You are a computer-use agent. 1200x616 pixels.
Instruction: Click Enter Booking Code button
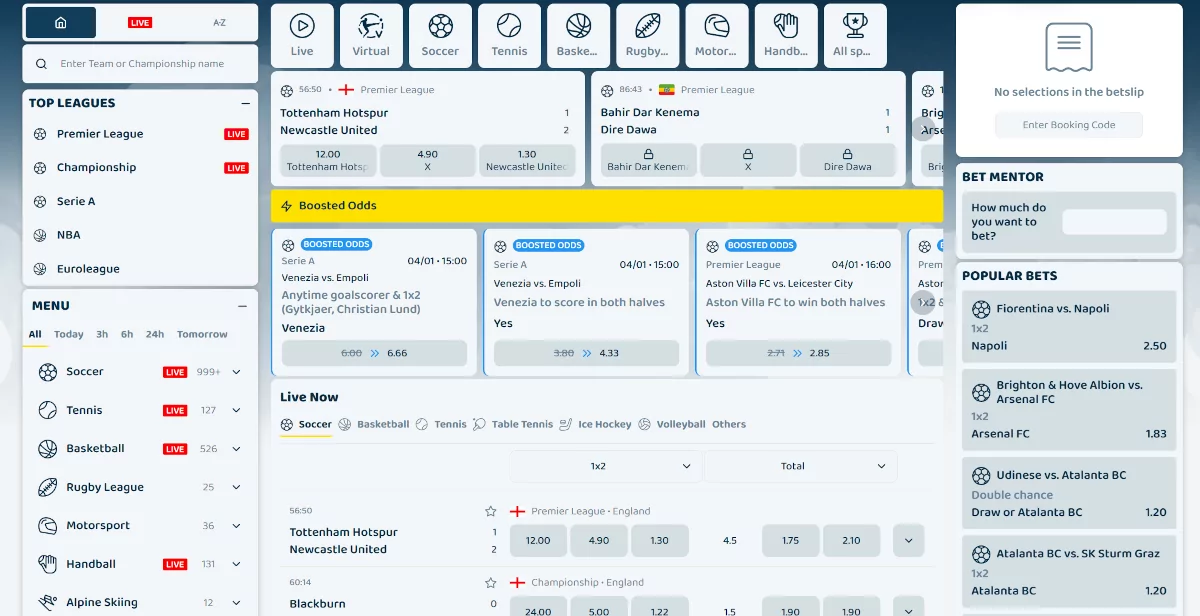coord(1068,125)
